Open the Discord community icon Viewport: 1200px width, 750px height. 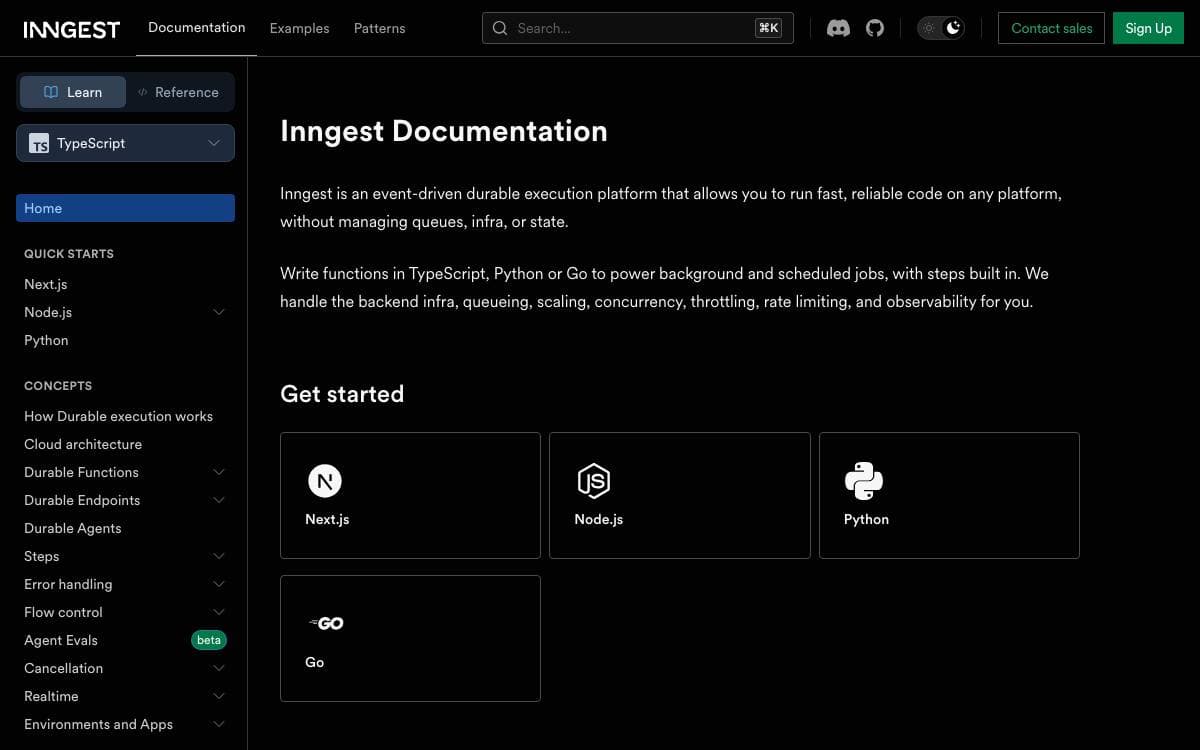coord(838,28)
